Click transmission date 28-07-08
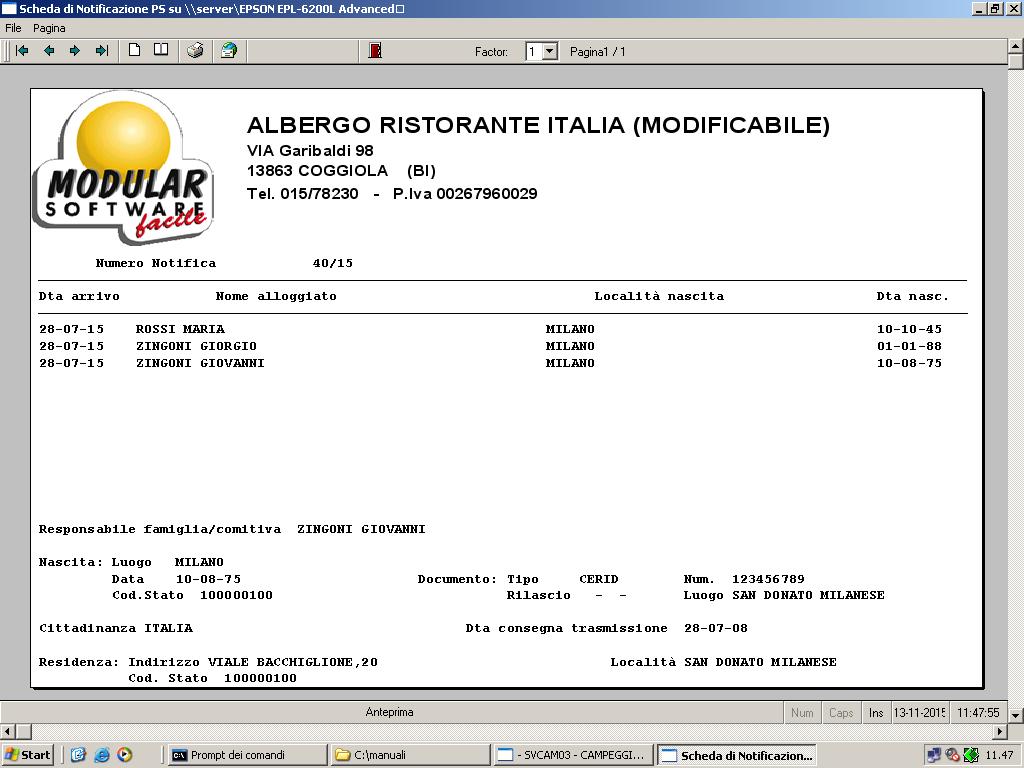Viewport: 1024px width, 768px height. click(716, 628)
